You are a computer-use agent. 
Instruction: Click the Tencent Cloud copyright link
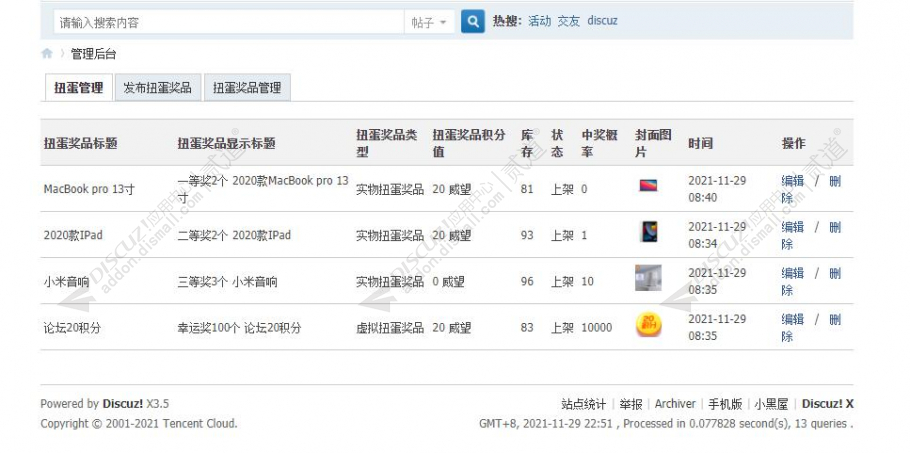pos(199,423)
